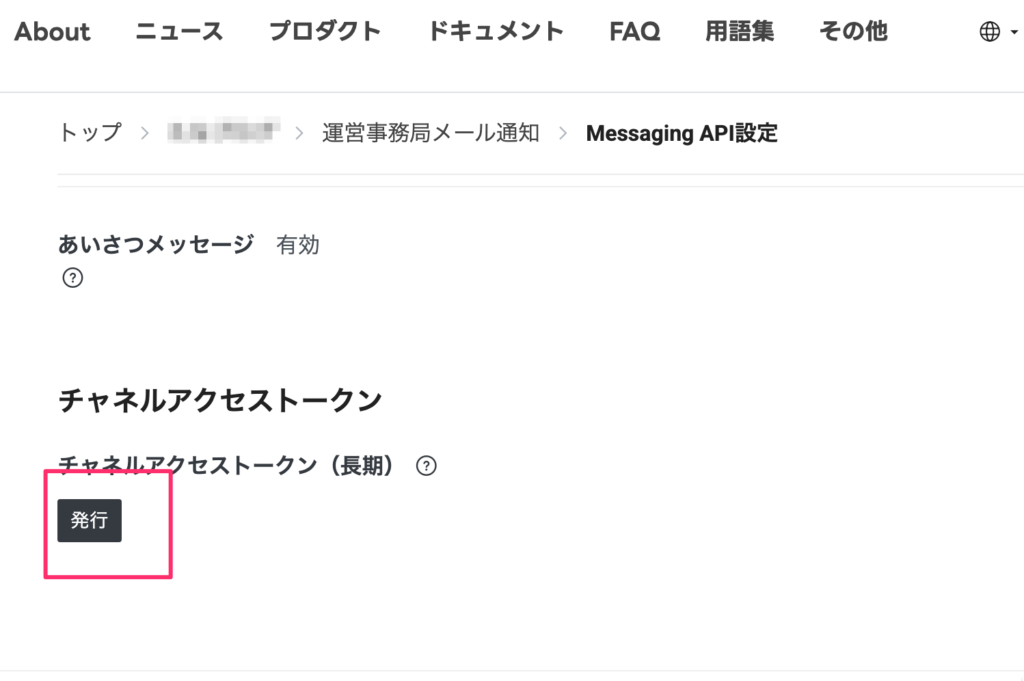Open the language dropdown arrow
1024x681 pixels.
pyautogui.click(x=1014, y=32)
